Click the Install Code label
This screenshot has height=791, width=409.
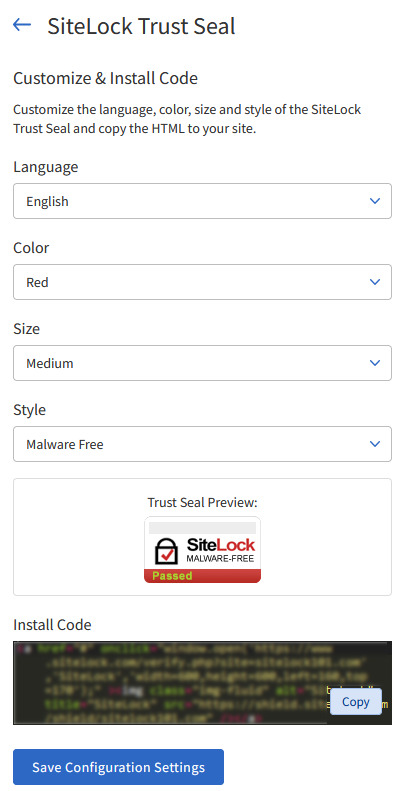(x=52, y=625)
